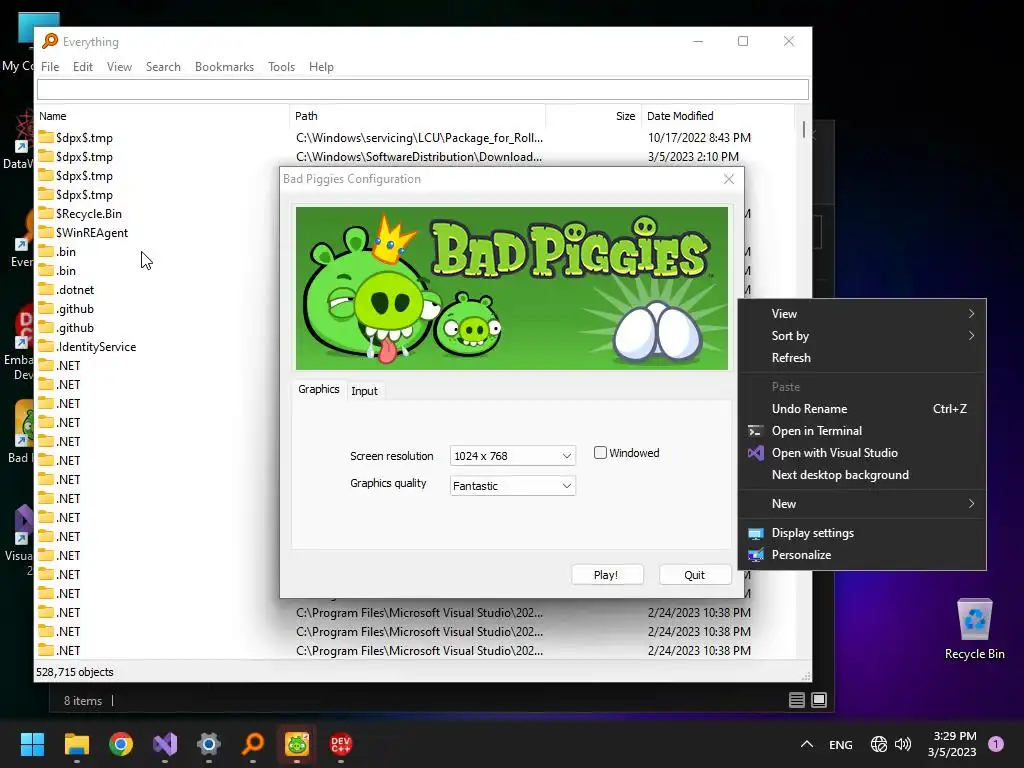Viewport: 1024px width, 768px height.
Task: Choose Undo Rename in context menu
Action: click(862, 409)
